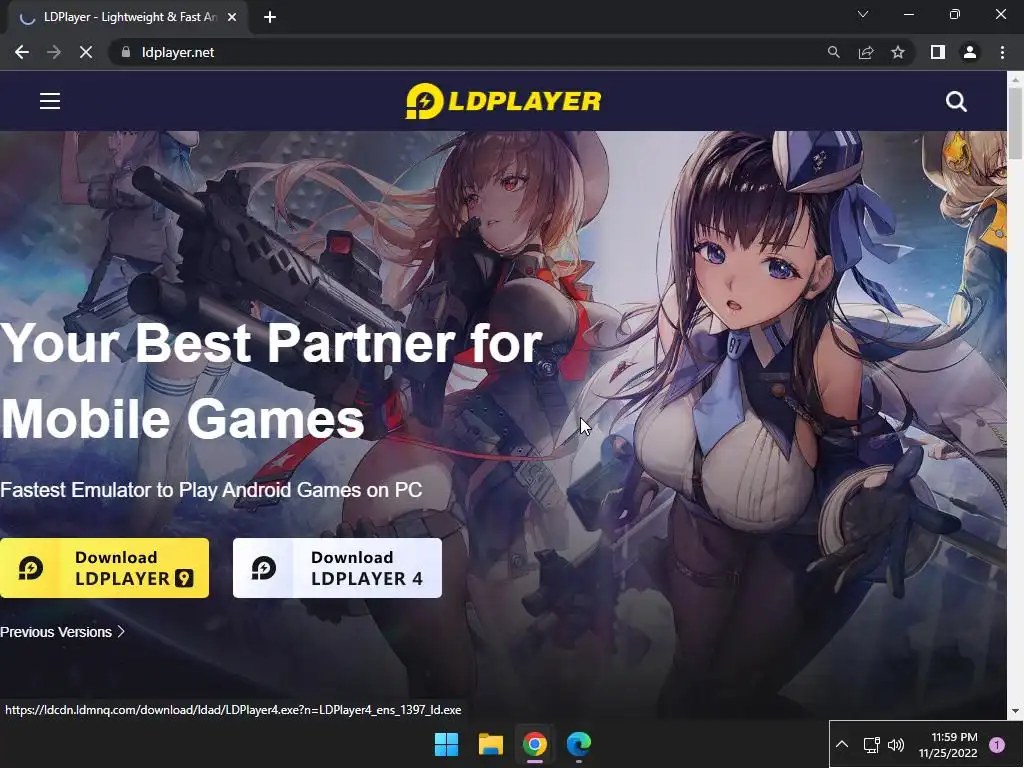
Task: Click the scrollbar up arrow
Action: tap(1016, 79)
